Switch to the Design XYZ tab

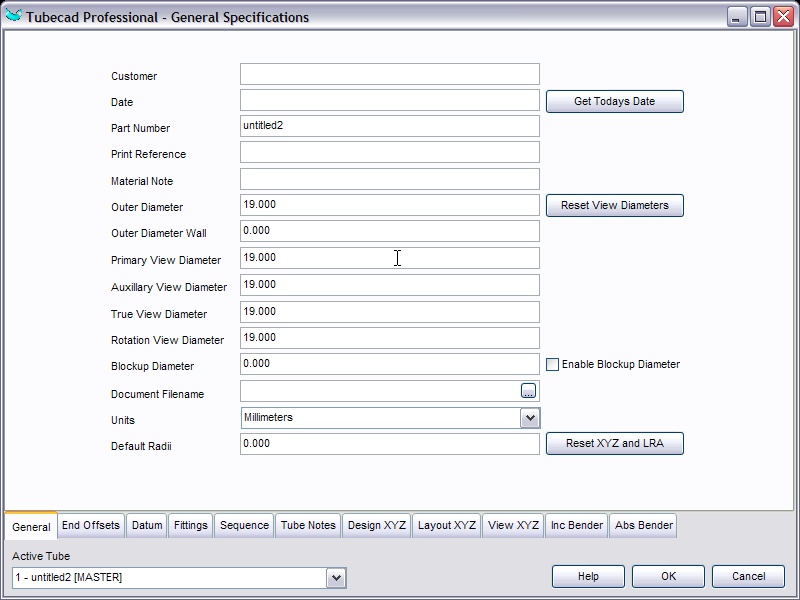[x=377, y=525]
